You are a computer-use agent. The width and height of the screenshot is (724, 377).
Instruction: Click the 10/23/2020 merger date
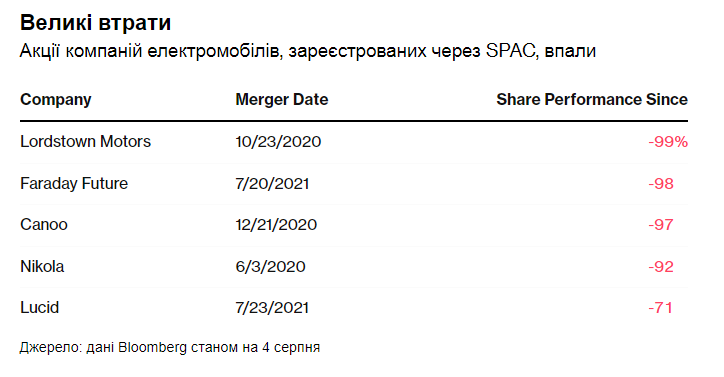click(278, 141)
